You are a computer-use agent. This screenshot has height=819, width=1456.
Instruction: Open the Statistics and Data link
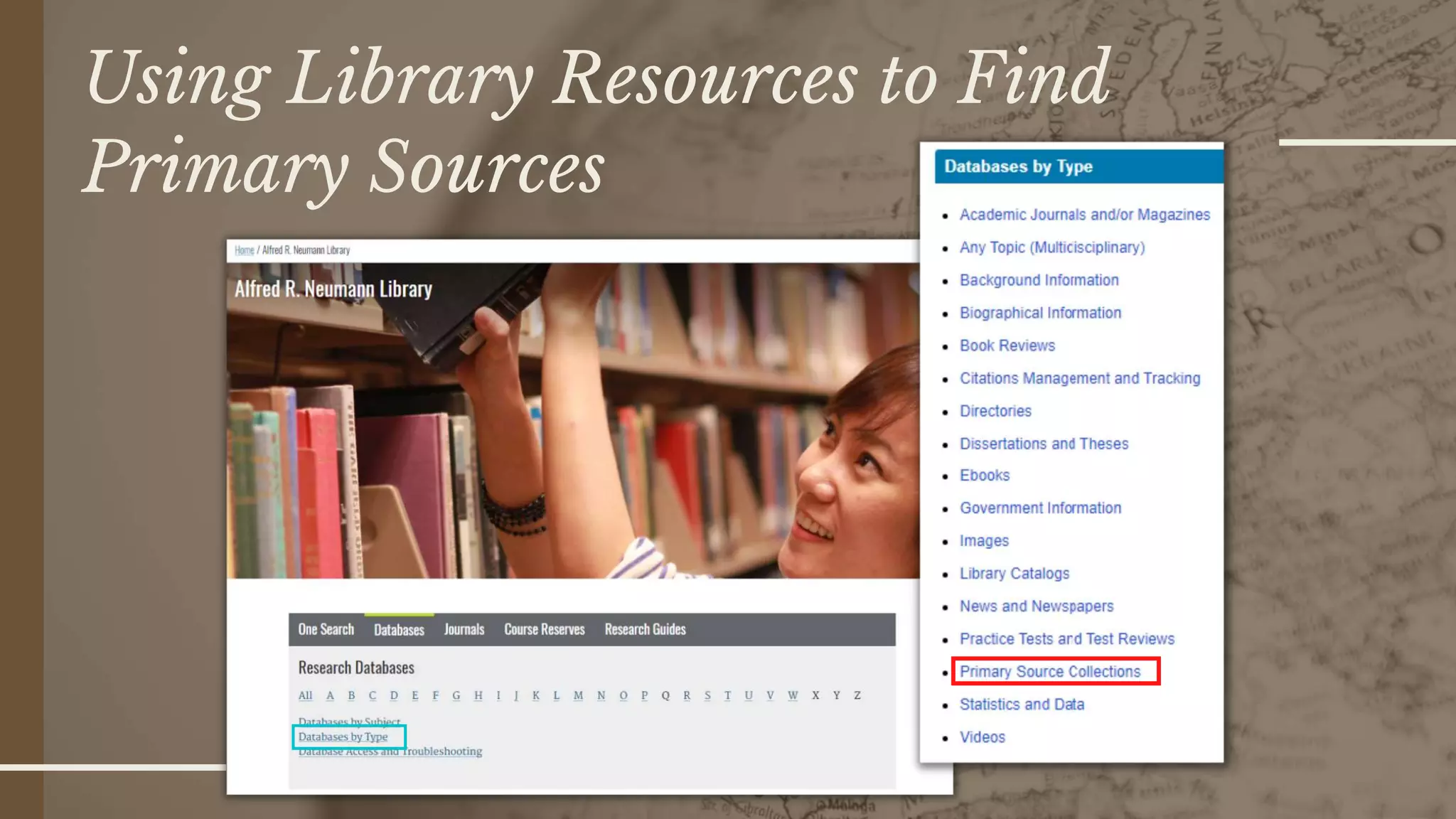1022,705
